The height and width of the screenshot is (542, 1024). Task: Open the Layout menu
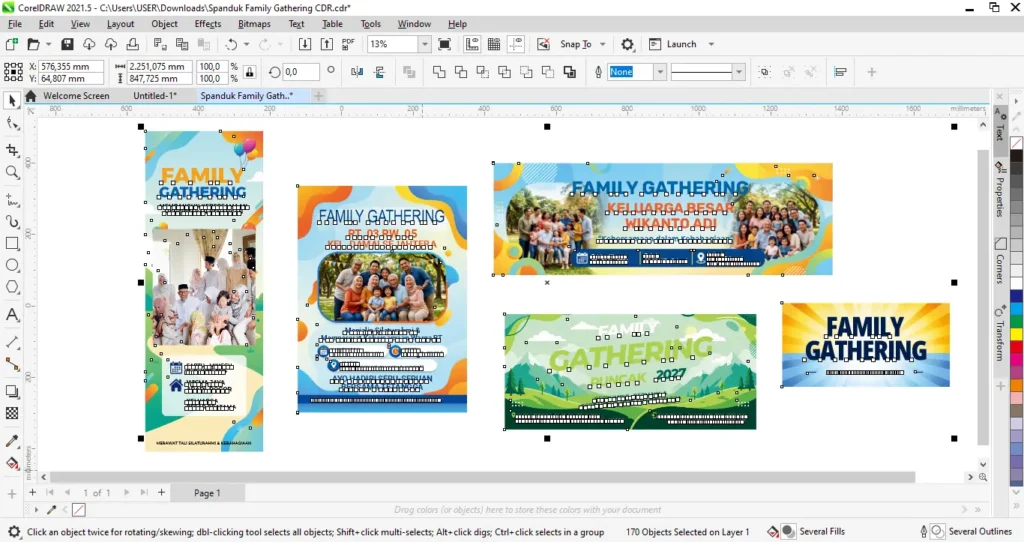[120, 24]
